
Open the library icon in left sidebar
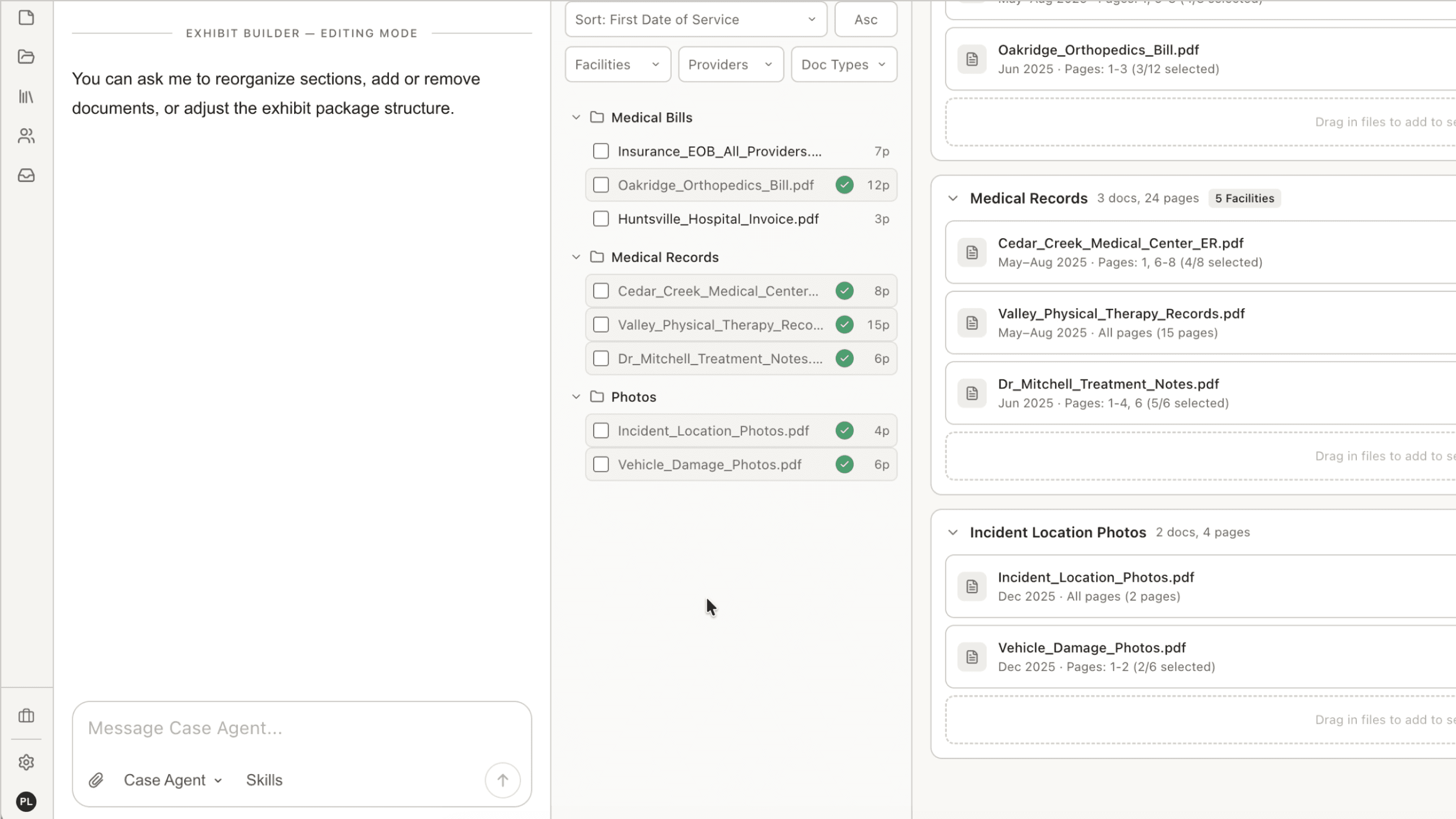(26, 96)
